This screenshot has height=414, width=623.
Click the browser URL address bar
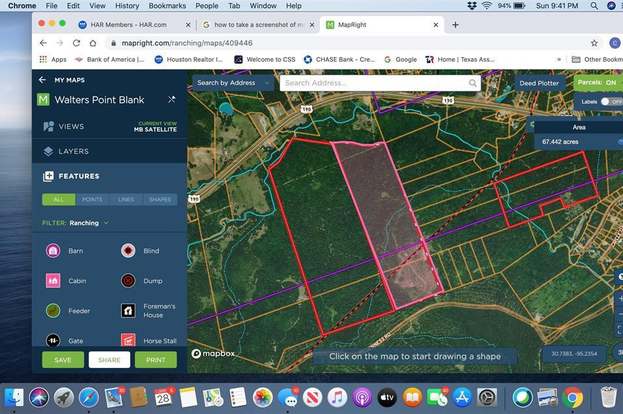pyautogui.click(x=346, y=43)
